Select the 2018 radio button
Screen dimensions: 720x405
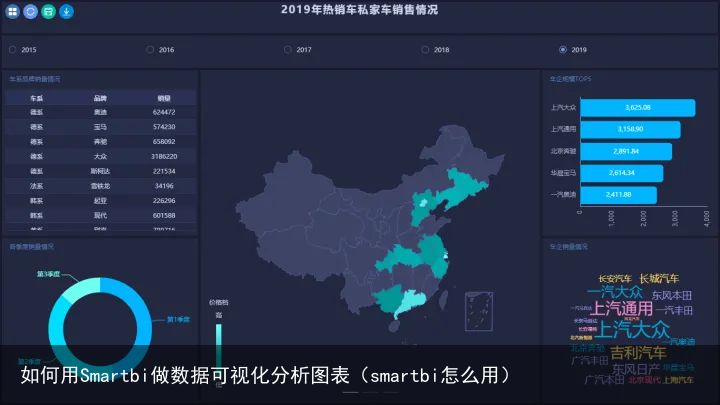click(425, 50)
